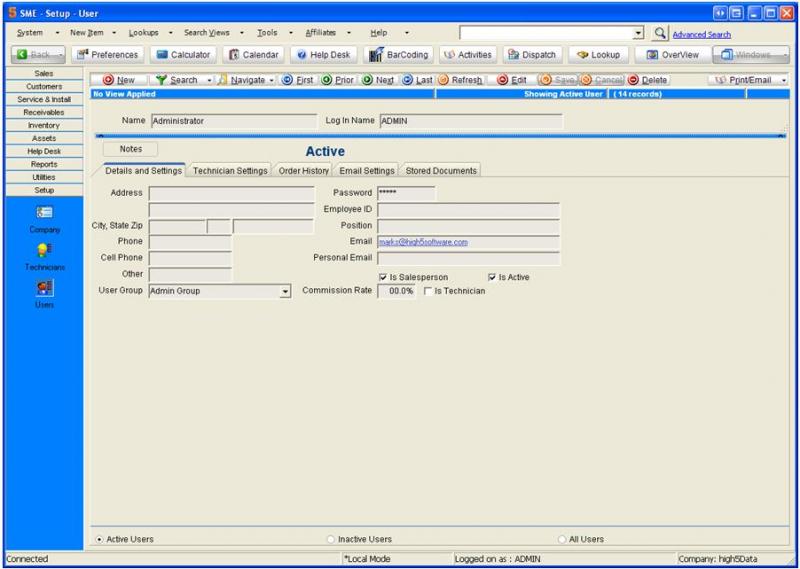Open the Calendar tool

253,55
